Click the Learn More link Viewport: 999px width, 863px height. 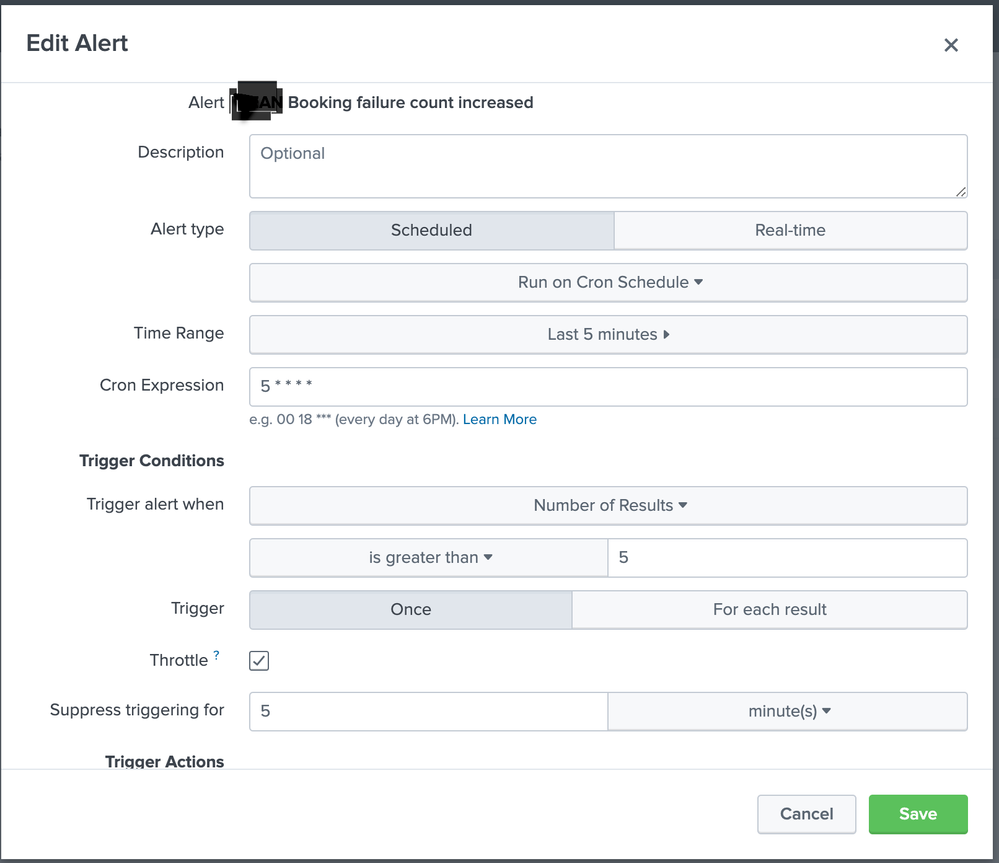coord(499,420)
